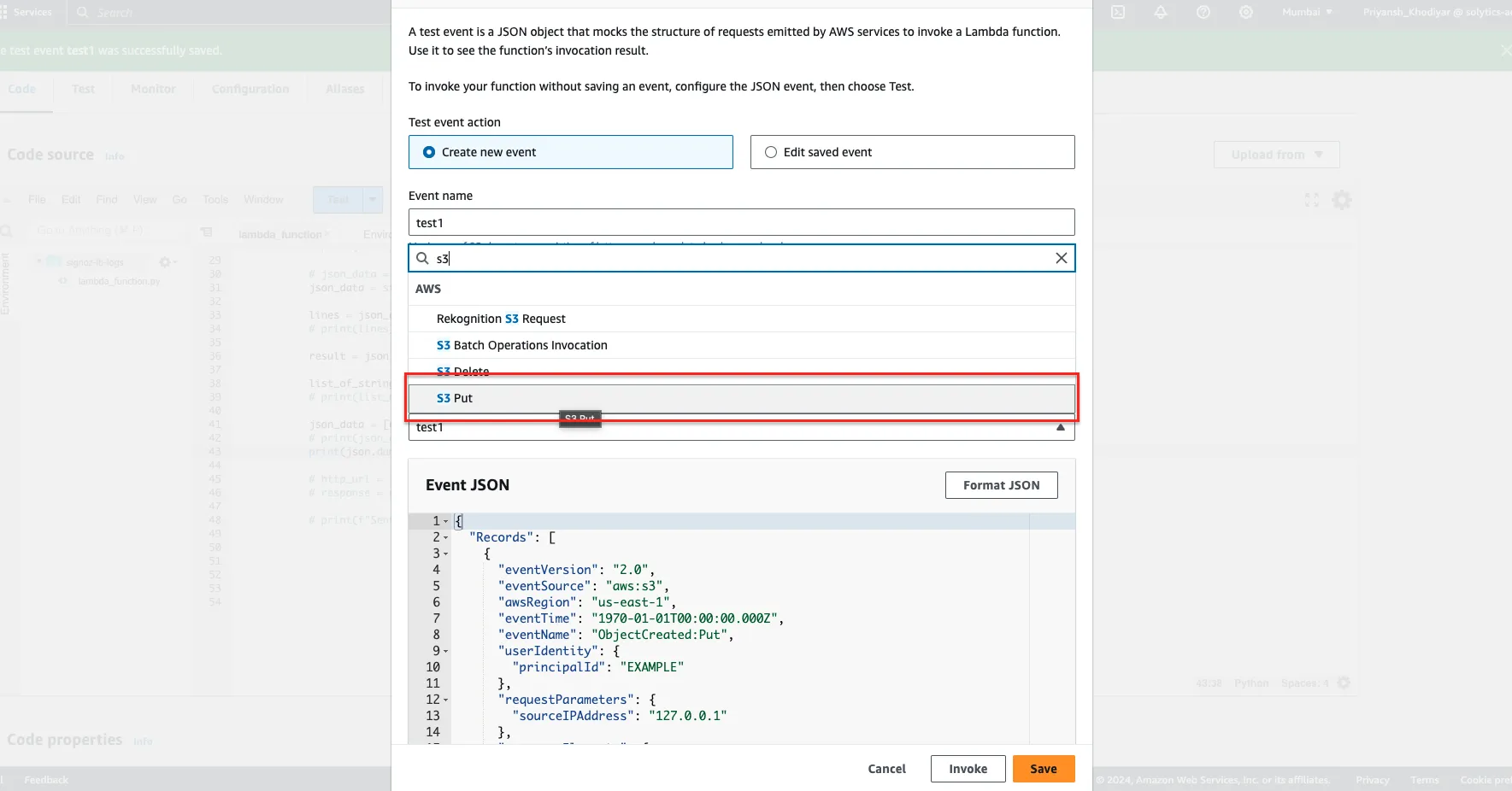Open the Window menu in code editor
The height and width of the screenshot is (791, 1512).
click(x=263, y=200)
